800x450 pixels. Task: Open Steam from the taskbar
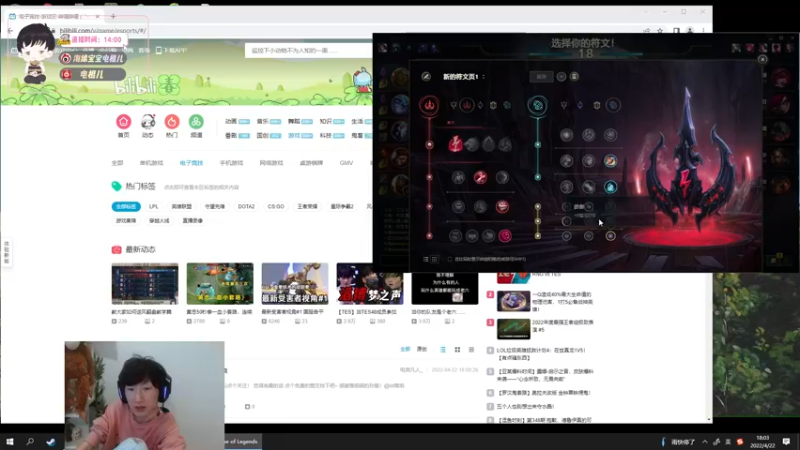pos(51,442)
